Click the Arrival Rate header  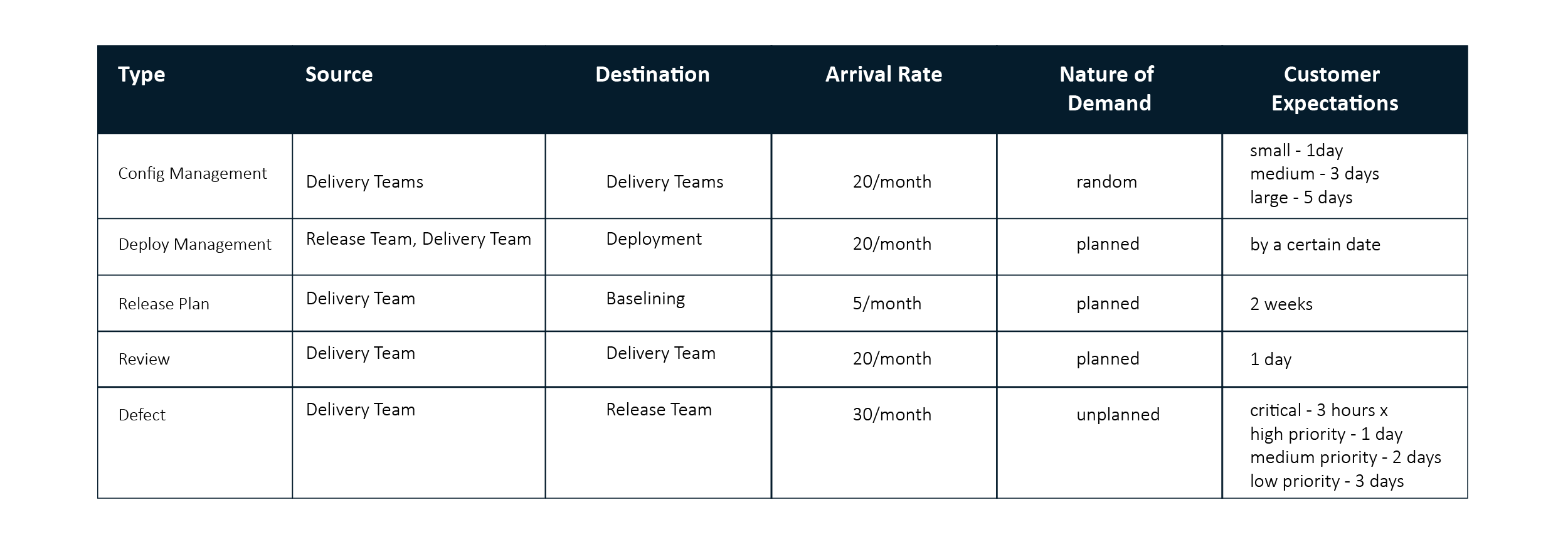point(884,75)
